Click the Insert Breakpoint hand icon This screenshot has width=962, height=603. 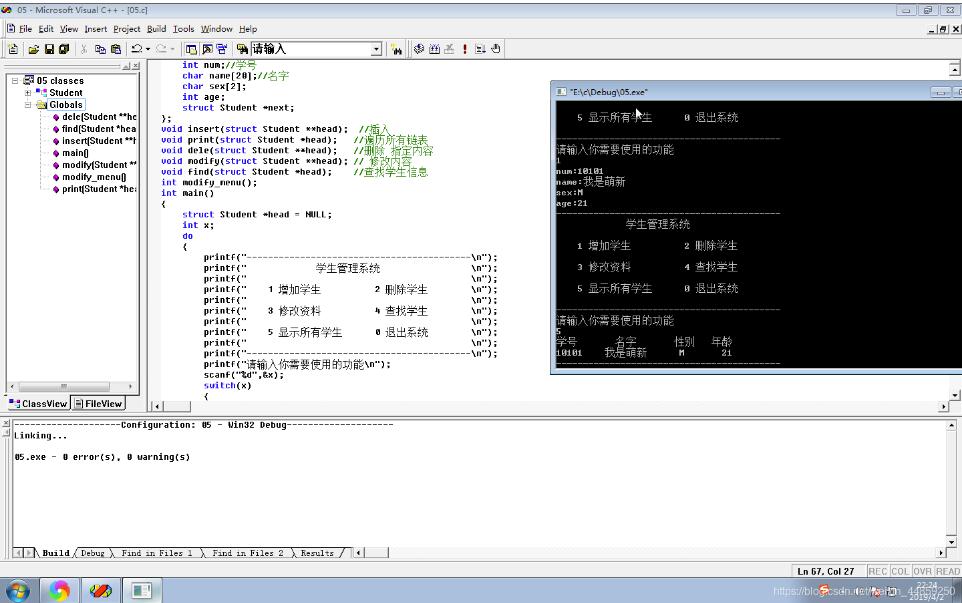tap(496, 49)
